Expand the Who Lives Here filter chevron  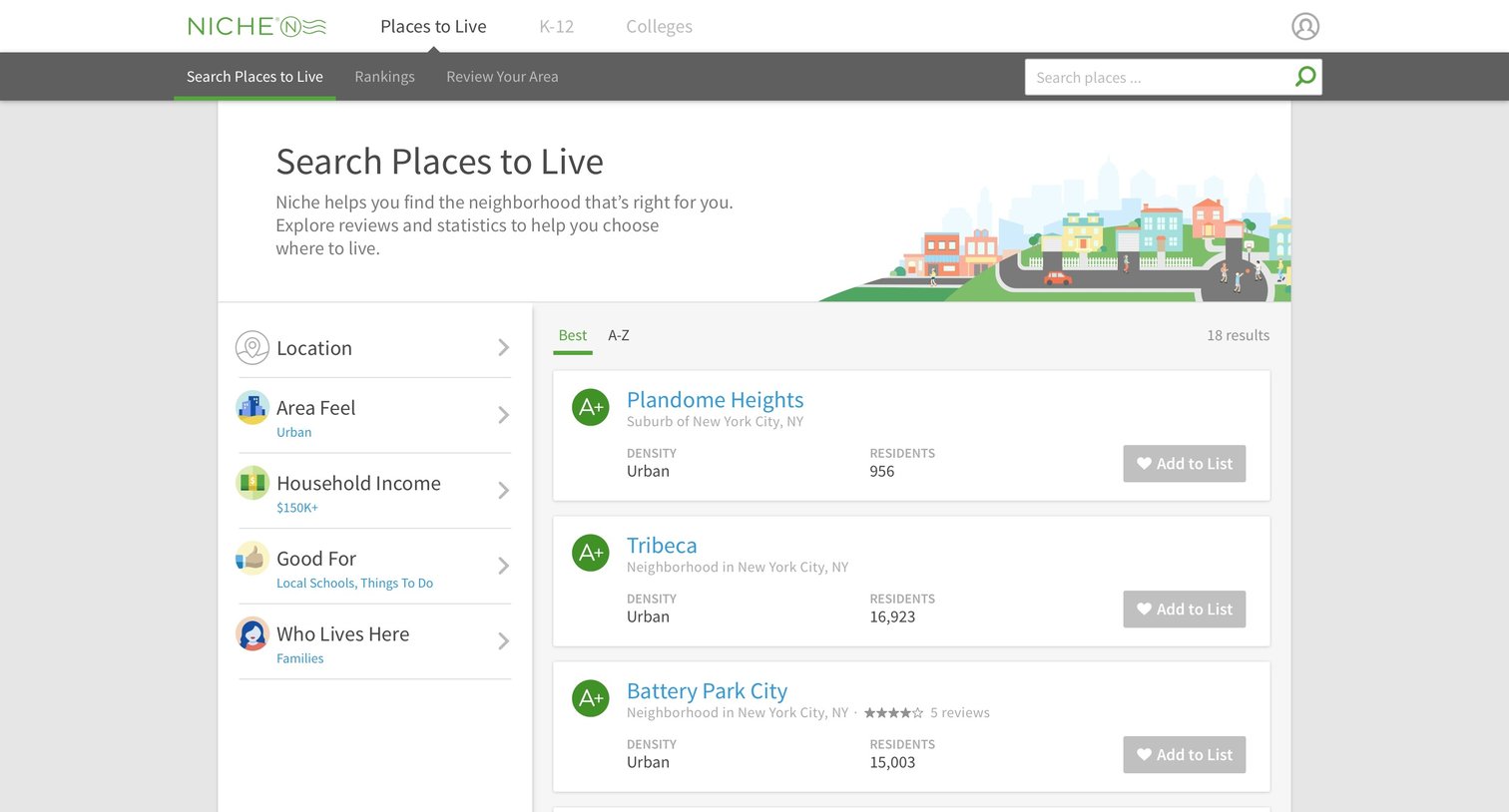503,641
